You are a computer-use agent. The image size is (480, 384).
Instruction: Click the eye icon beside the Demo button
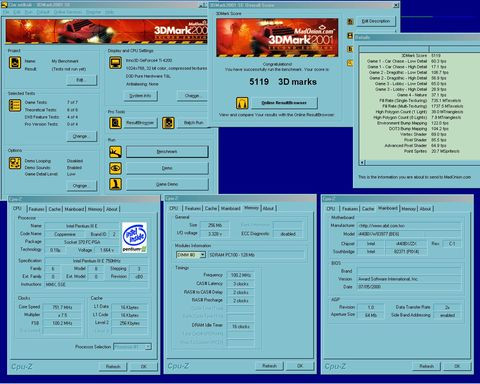click(x=115, y=168)
